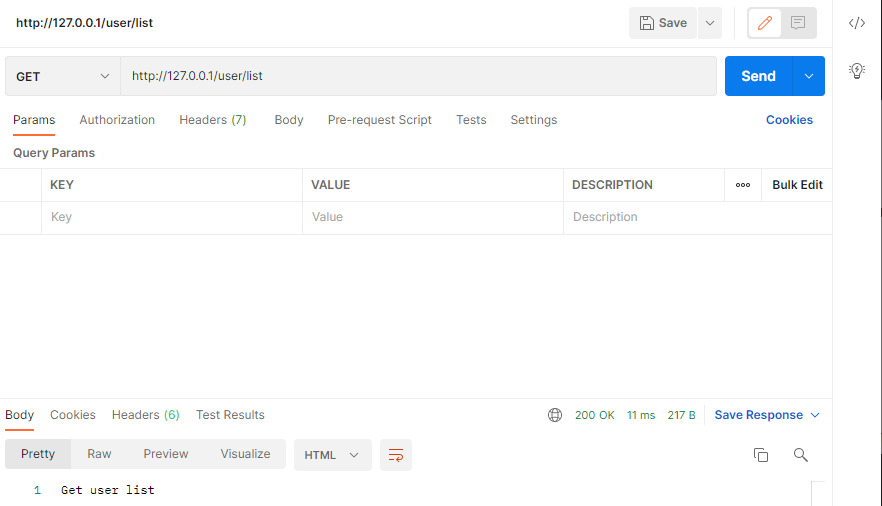The width and height of the screenshot is (882, 506).
Task: Select the Raw response view
Action: pyautogui.click(x=99, y=454)
